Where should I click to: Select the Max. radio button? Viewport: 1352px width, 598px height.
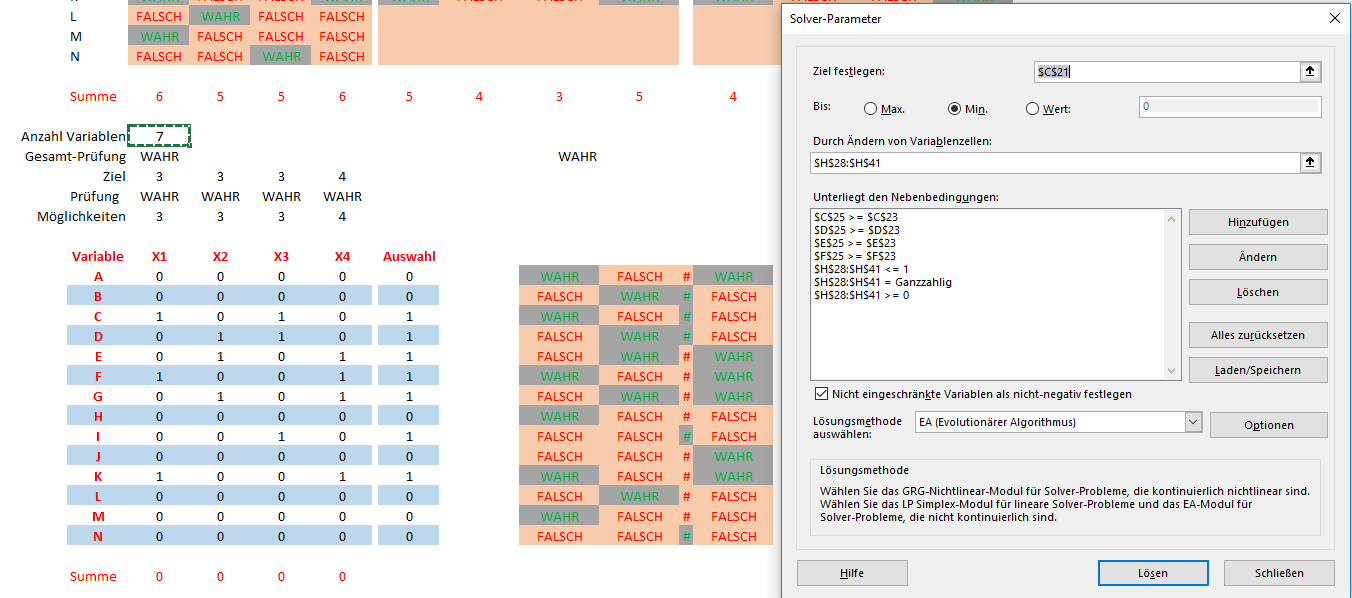click(870, 108)
